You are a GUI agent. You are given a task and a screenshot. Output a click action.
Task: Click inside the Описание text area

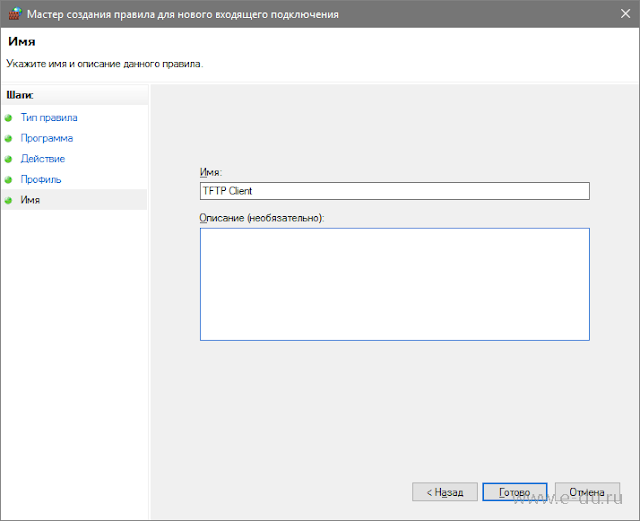[394, 284]
